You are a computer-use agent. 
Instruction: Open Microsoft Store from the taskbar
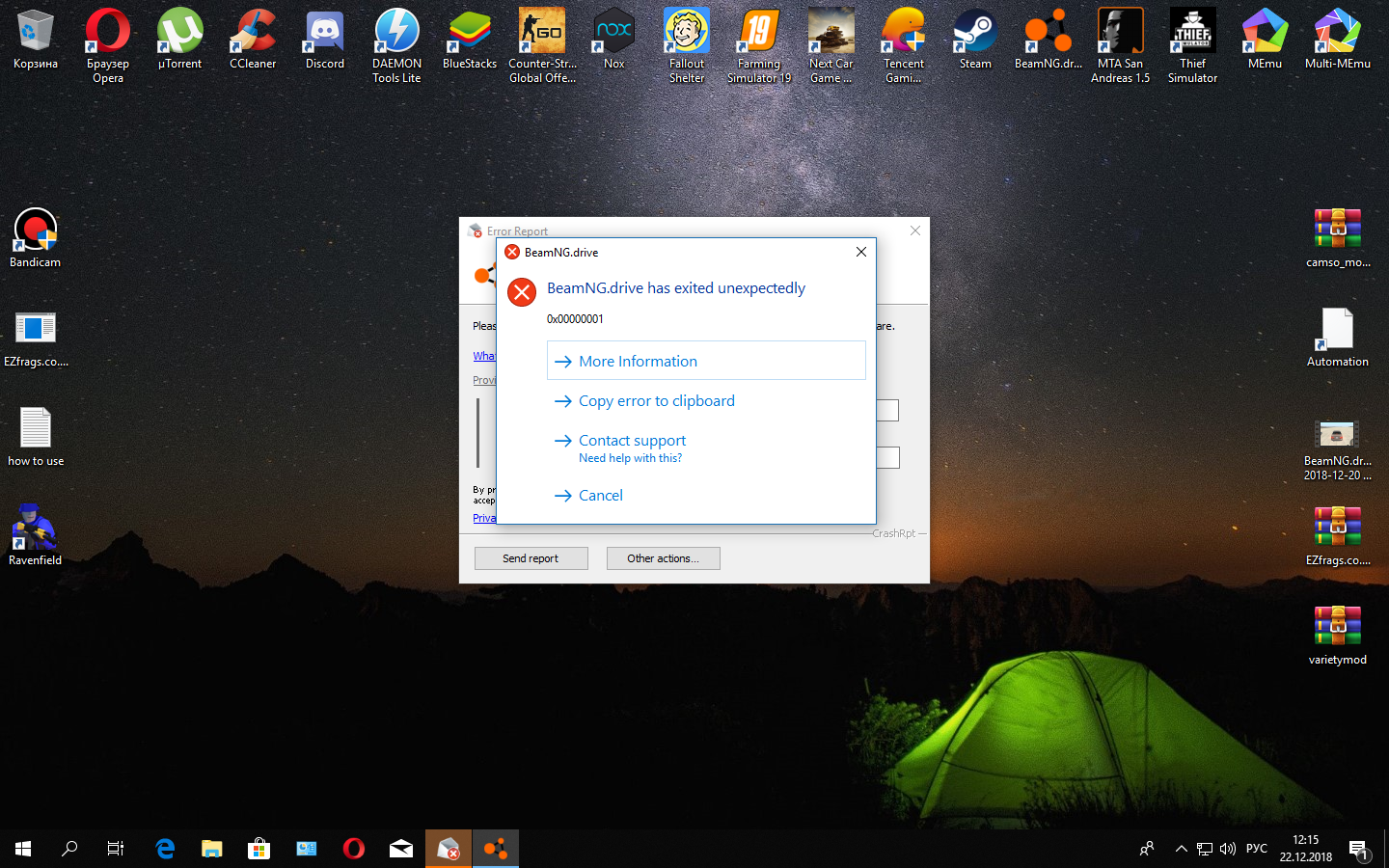pos(259,849)
